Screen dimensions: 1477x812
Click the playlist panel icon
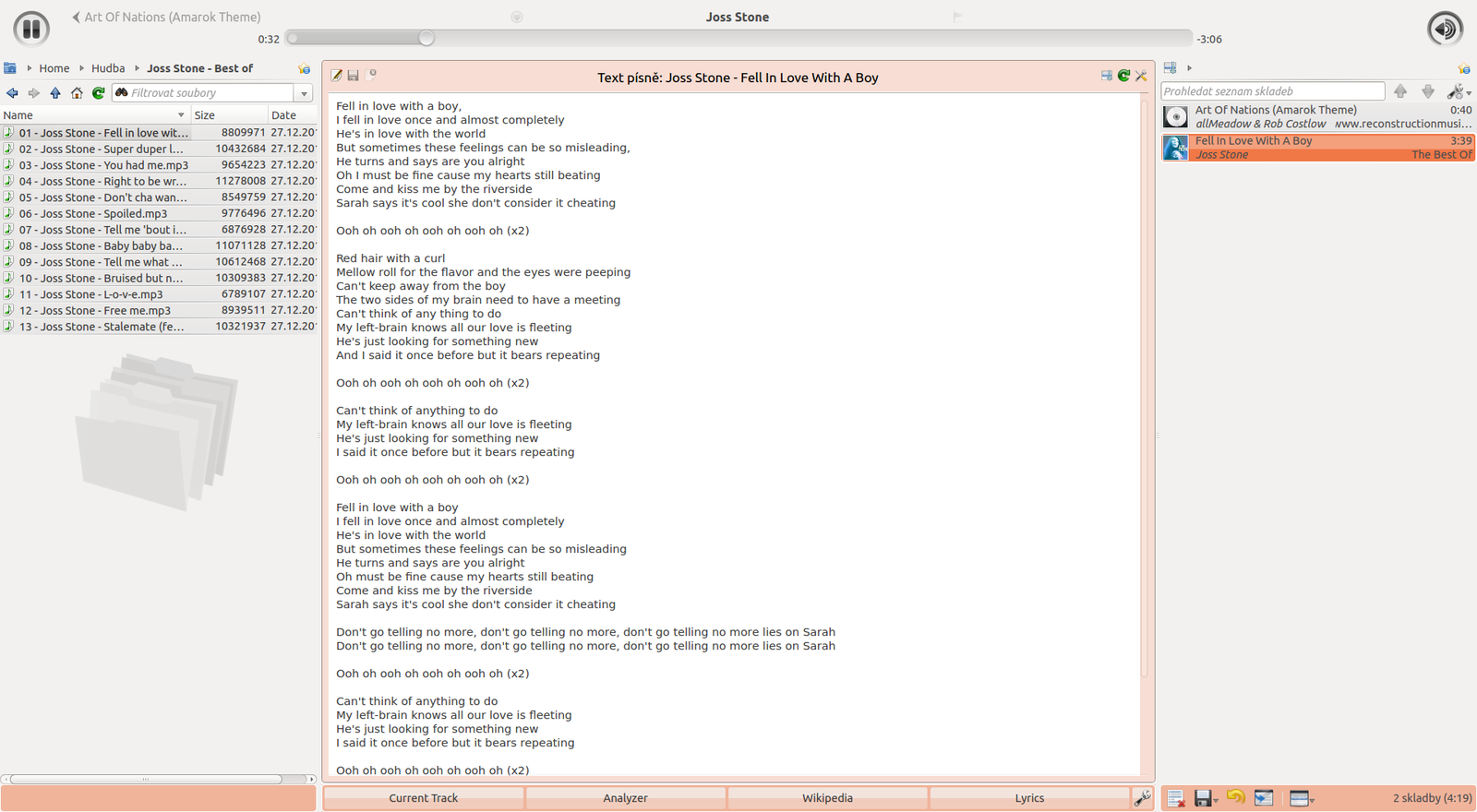click(x=1170, y=67)
